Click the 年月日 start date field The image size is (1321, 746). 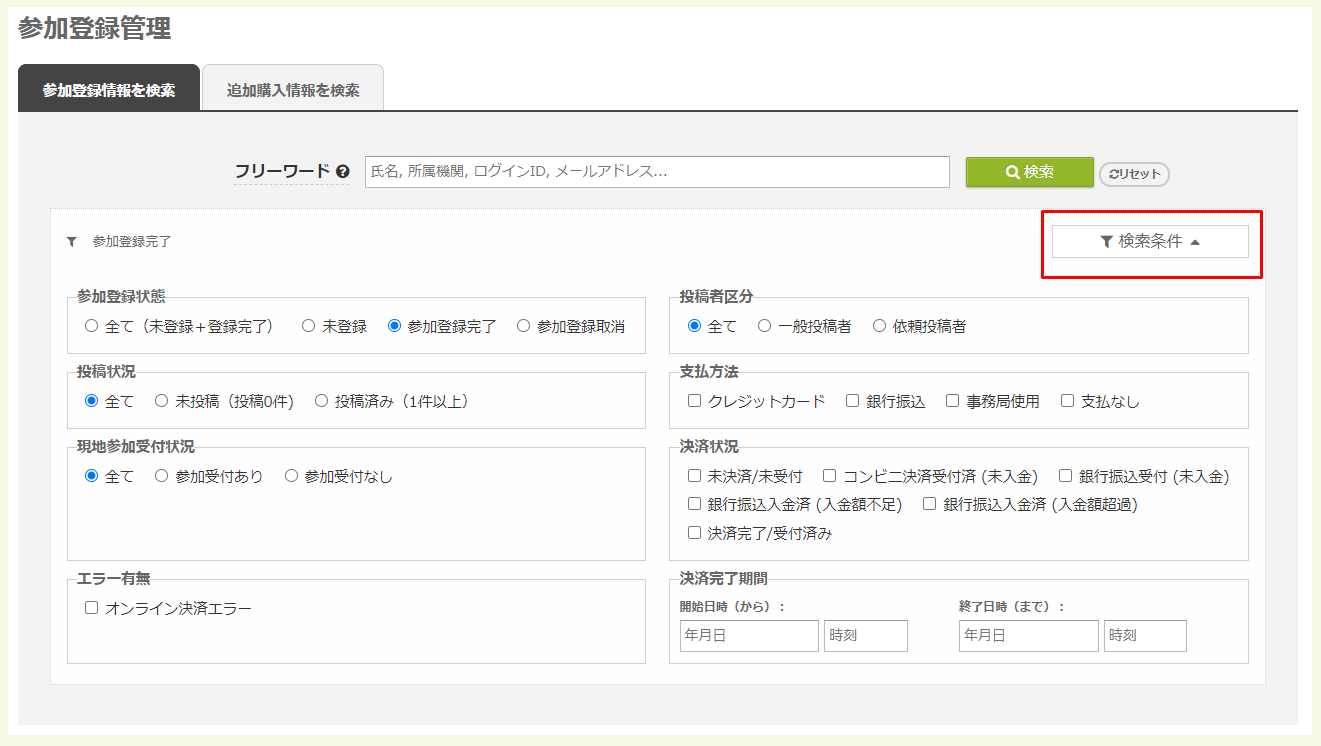coord(748,635)
